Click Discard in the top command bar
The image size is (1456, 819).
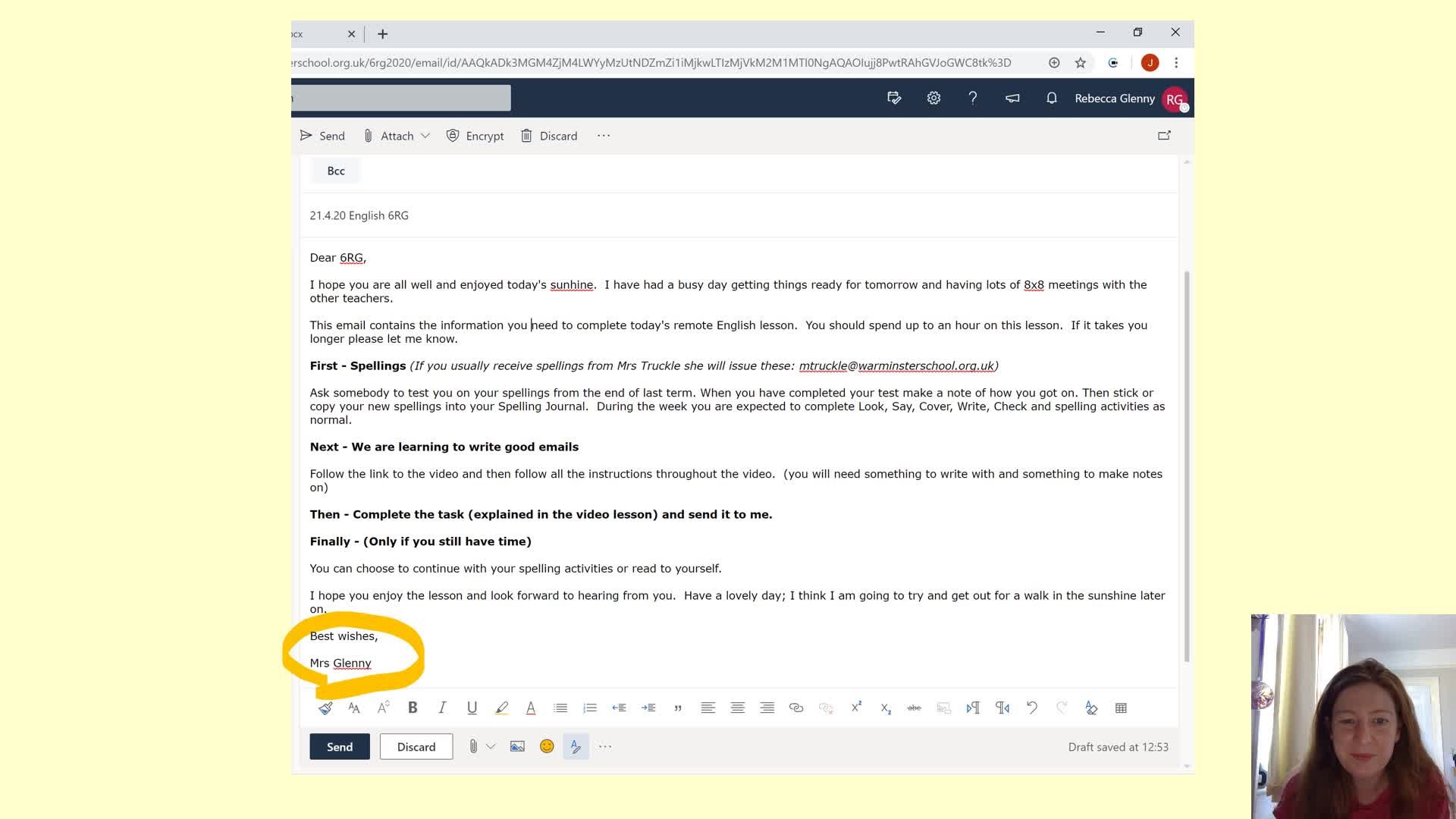[549, 136]
